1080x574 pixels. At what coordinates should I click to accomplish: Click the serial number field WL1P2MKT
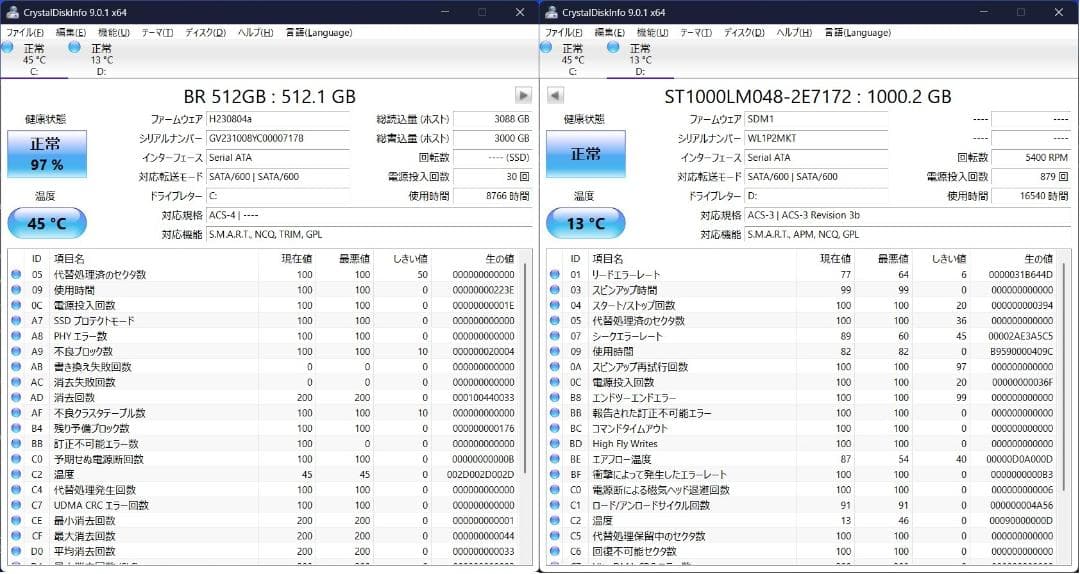[x=817, y=138]
